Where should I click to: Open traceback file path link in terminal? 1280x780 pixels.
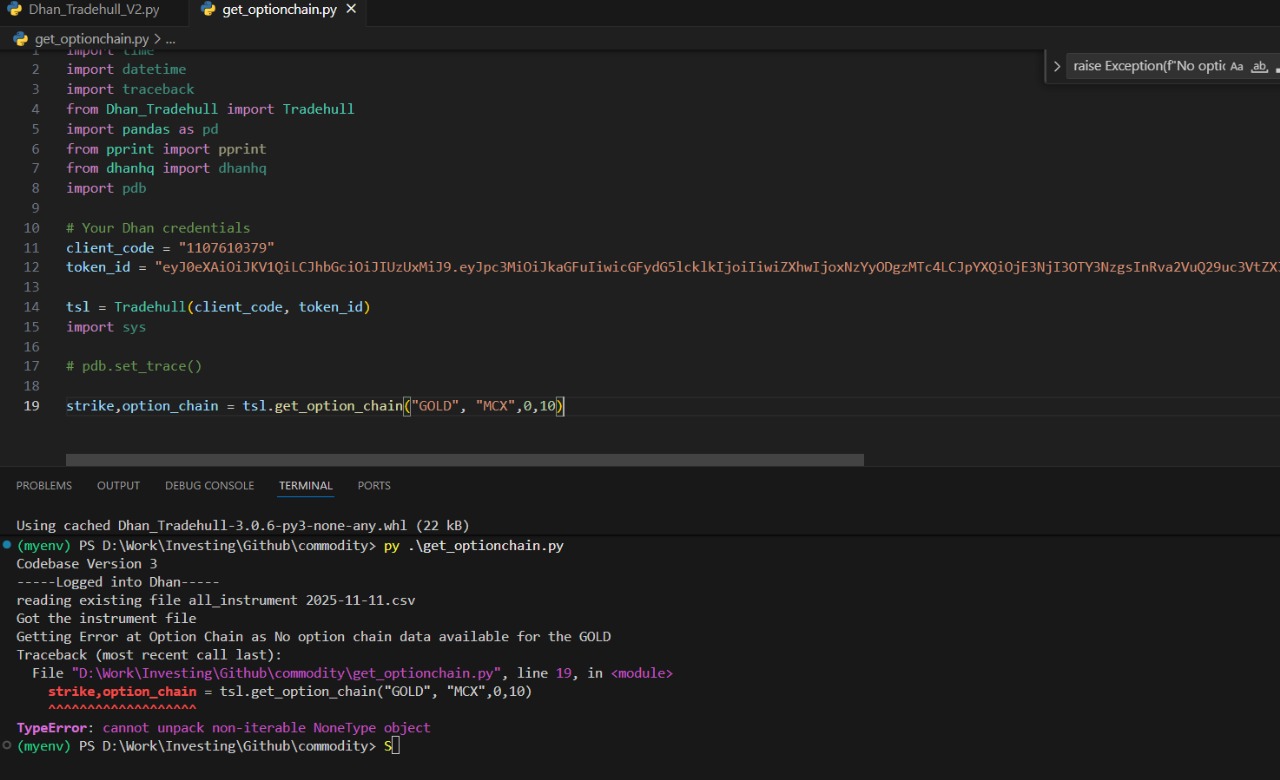point(287,673)
